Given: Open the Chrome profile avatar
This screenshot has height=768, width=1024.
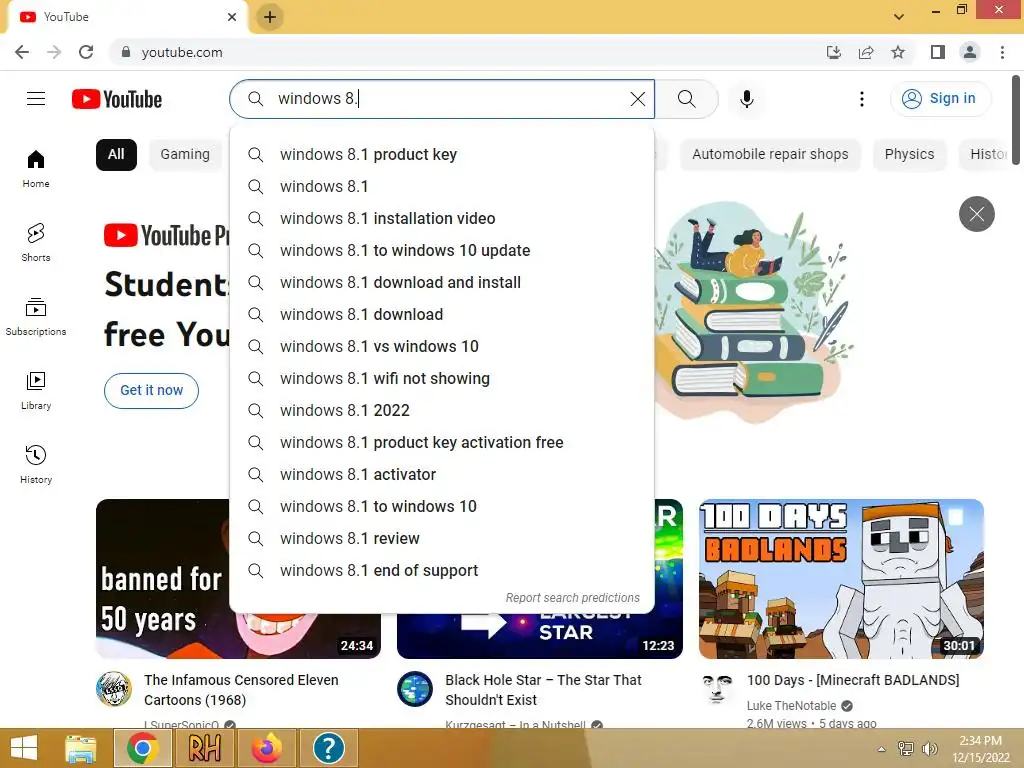Looking at the screenshot, I should pyautogui.click(x=970, y=52).
